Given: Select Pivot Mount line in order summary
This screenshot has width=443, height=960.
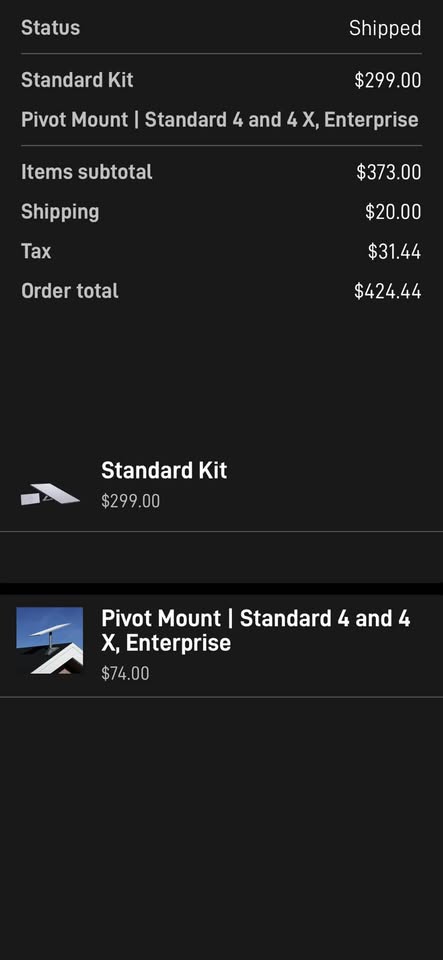Looking at the screenshot, I should pyautogui.click(x=220, y=119).
